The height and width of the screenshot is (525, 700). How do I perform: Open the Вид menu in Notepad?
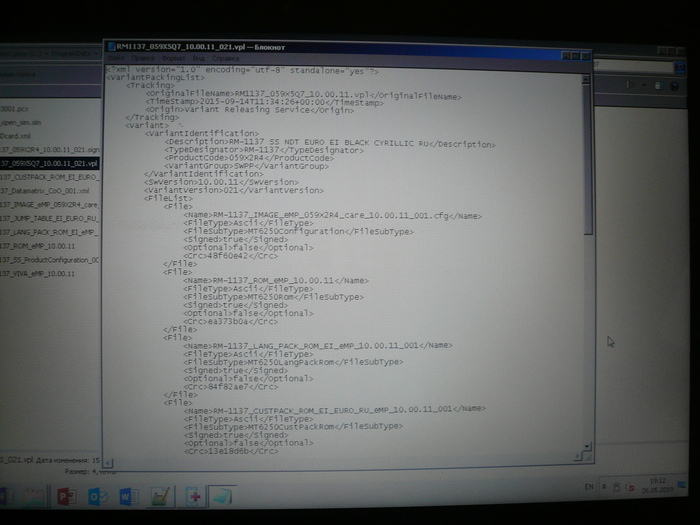pos(199,58)
